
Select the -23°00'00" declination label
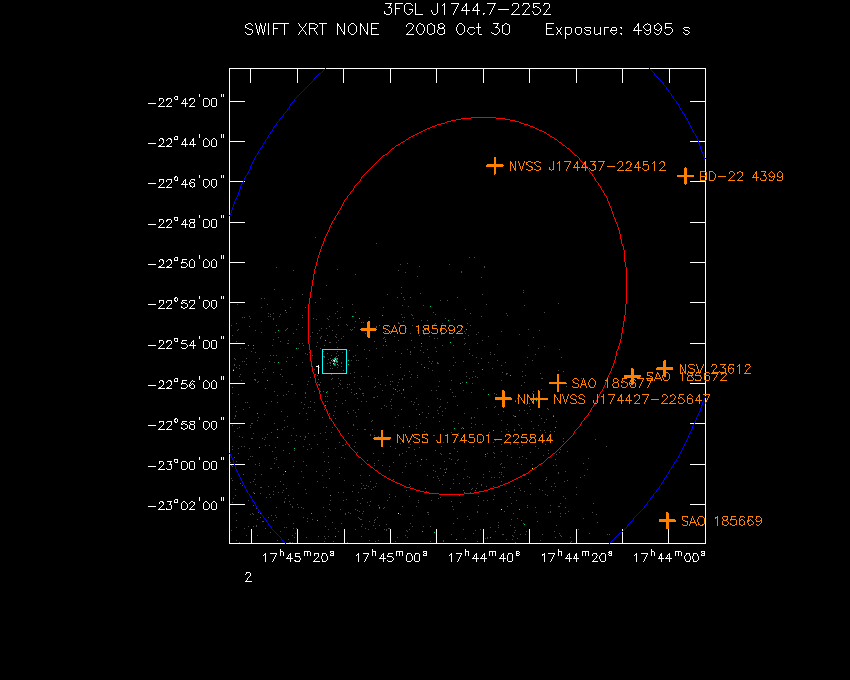coord(186,465)
